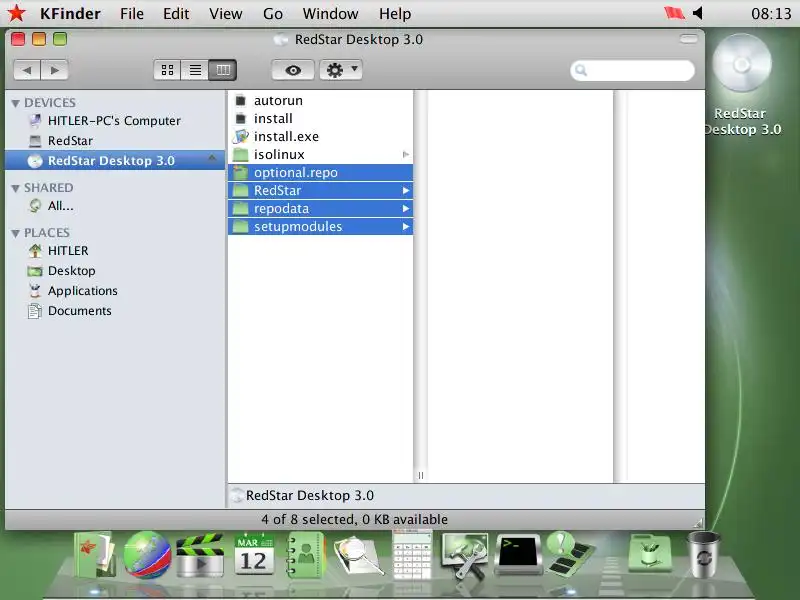Viewport: 800px width, 600px height.
Task: Open the file manager dock icon
Action: coord(94,555)
